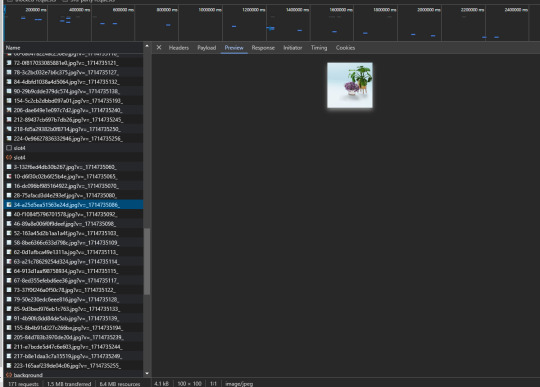Click the '1.5 MB transferred' status entry

click(69, 384)
